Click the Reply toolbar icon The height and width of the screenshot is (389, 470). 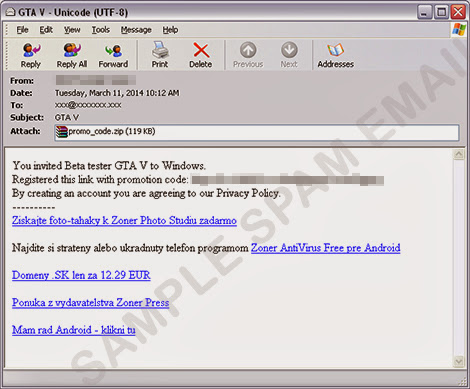pyautogui.click(x=31, y=55)
